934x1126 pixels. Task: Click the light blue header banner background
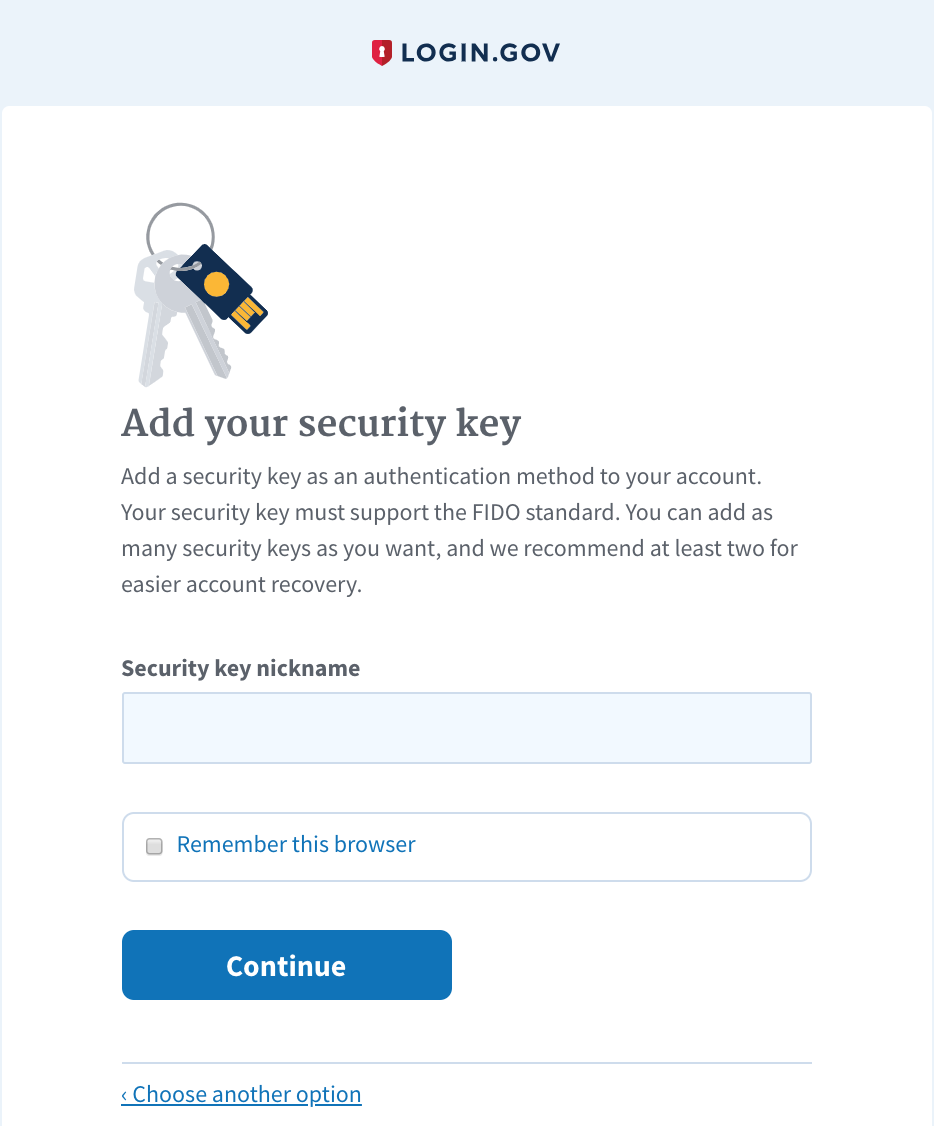pos(750,50)
